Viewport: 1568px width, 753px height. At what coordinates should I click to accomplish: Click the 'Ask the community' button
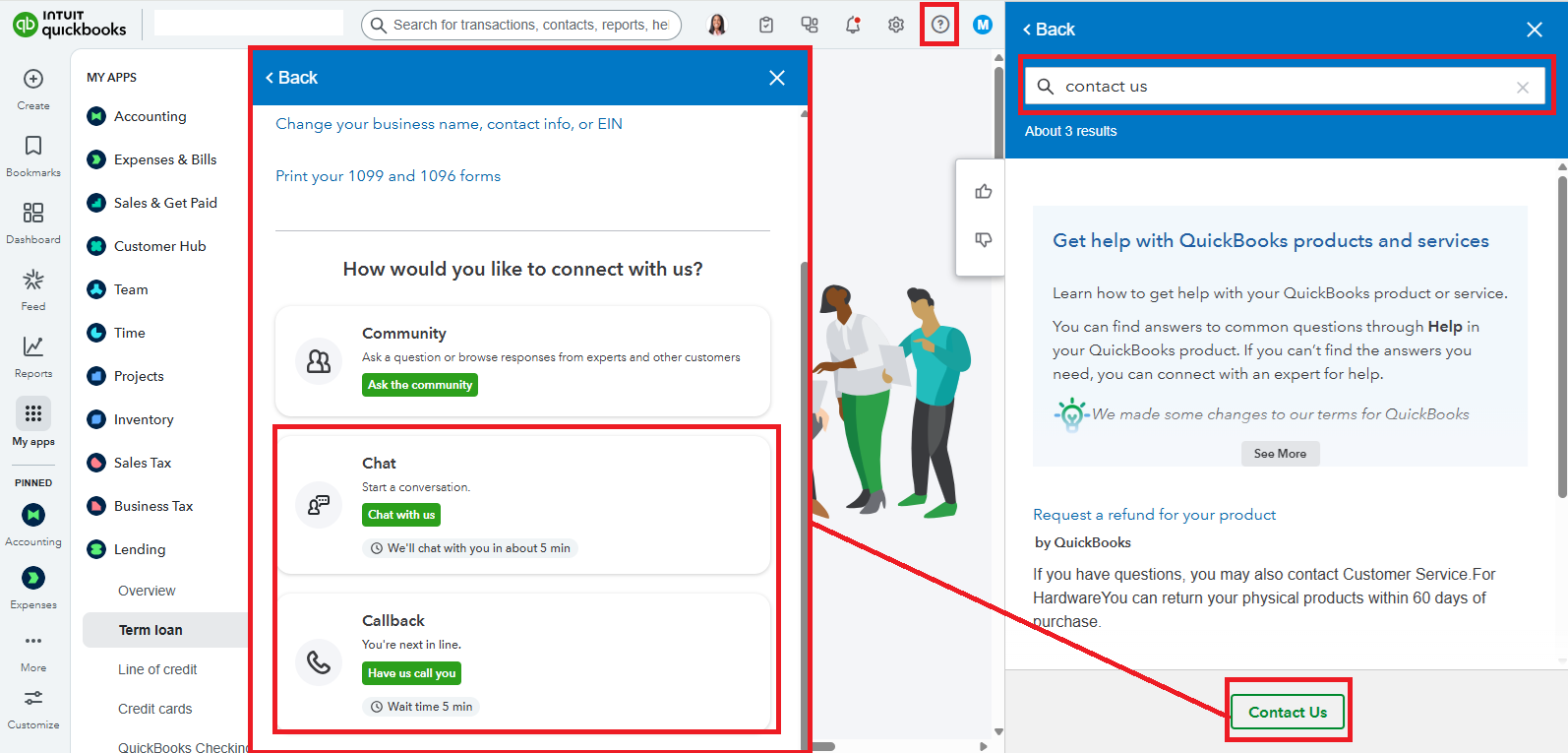click(x=420, y=385)
